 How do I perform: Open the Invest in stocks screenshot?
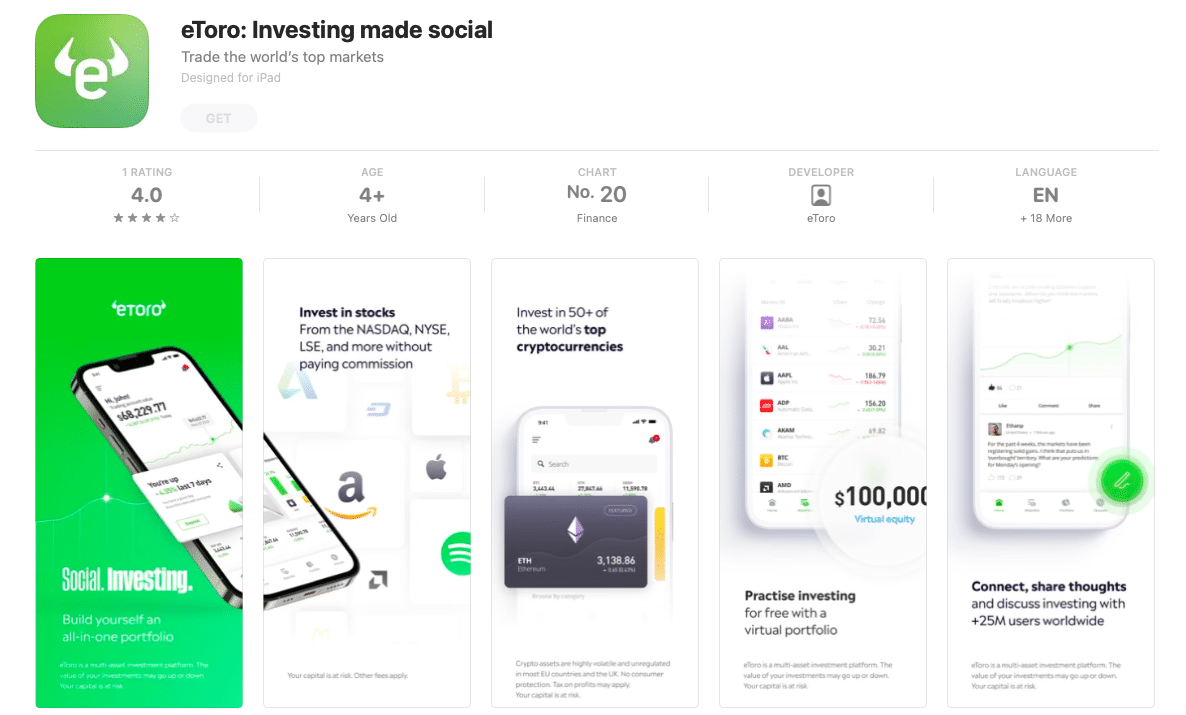coord(367,483)
